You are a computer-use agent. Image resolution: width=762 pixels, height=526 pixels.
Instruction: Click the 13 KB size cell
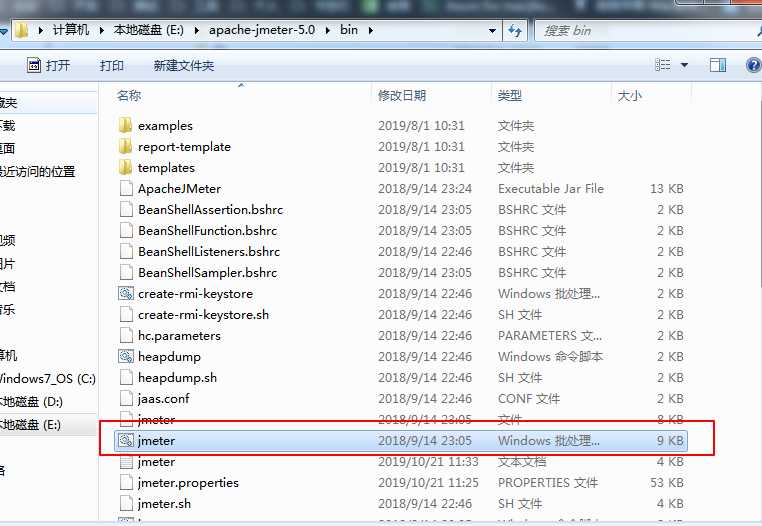click(x=667, y=189)
